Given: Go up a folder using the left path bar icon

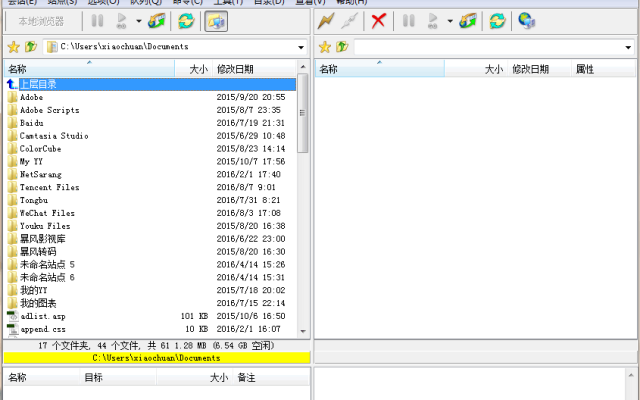Looking at the screenshot, I should (x=31, y=47).
